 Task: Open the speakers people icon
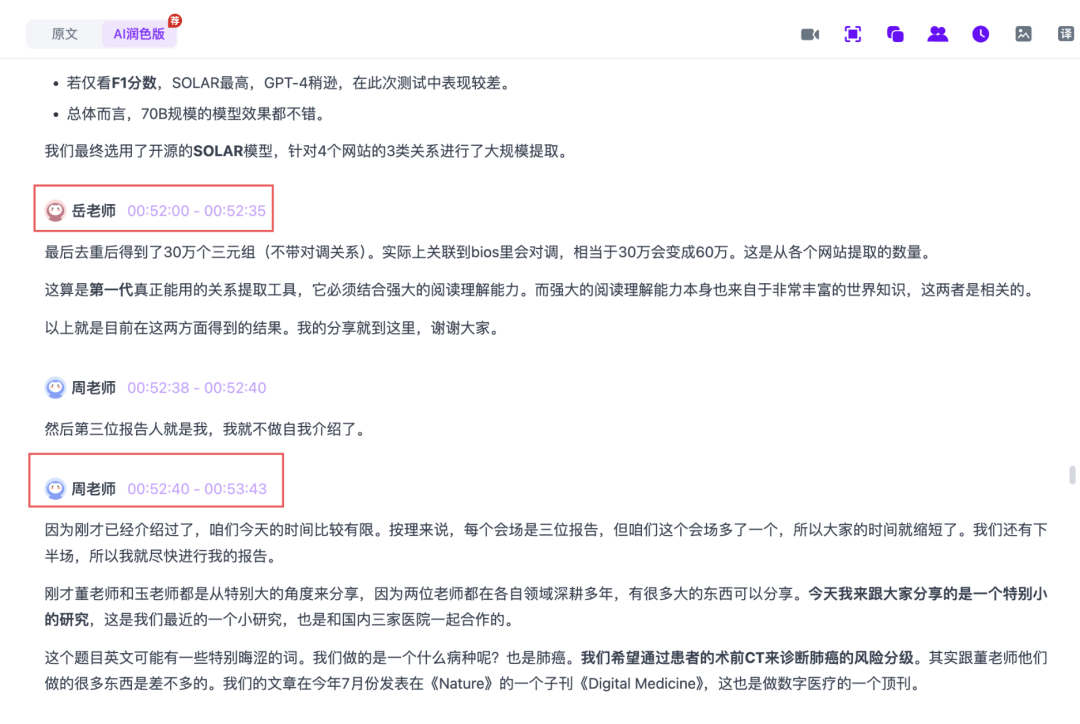[937, 34]
